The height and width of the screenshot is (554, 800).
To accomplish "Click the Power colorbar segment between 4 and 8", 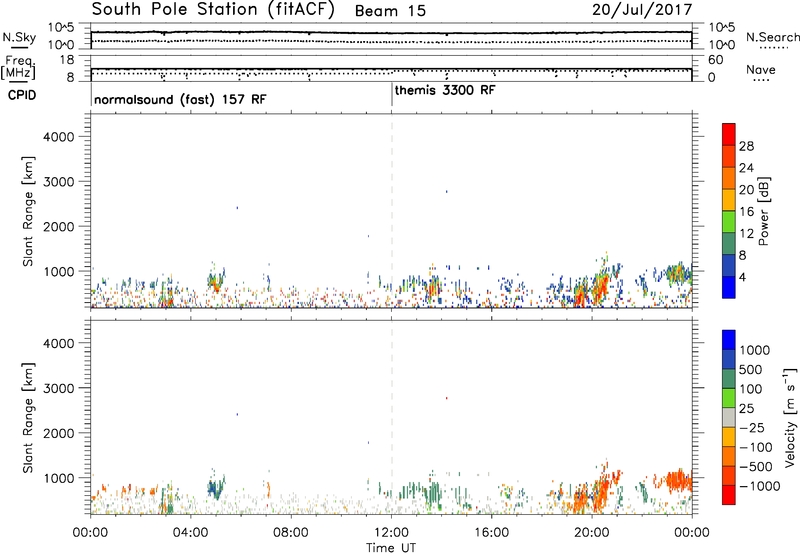I will coord(729,265).
